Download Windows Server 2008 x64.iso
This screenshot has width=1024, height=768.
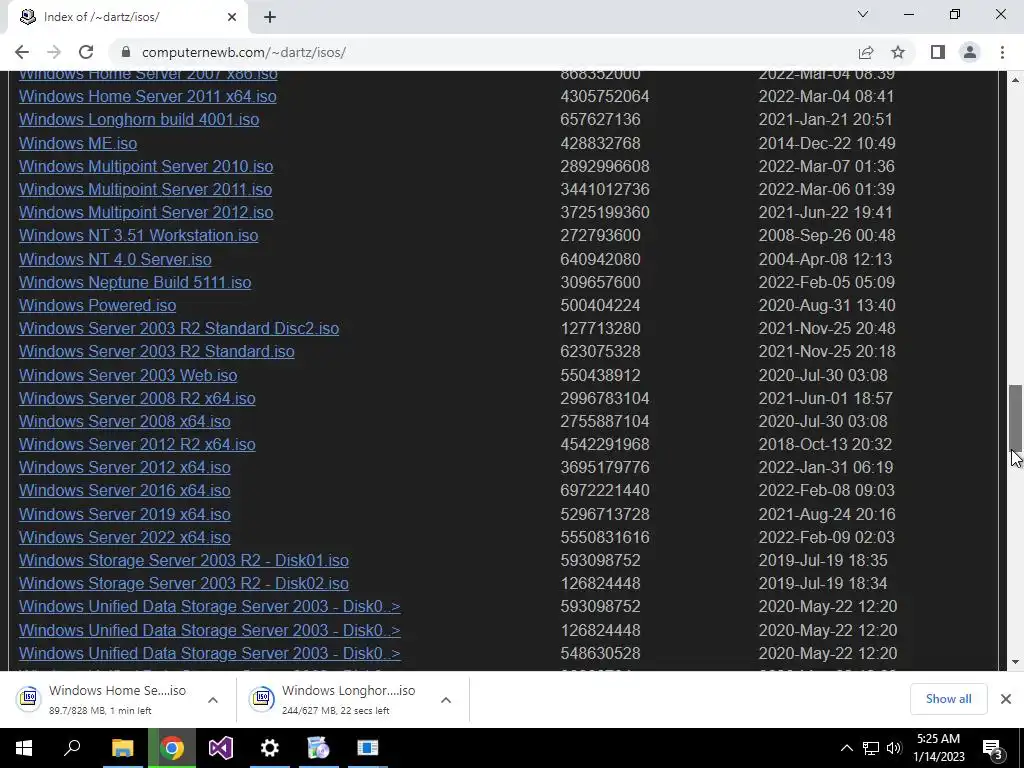pos(125,421)
